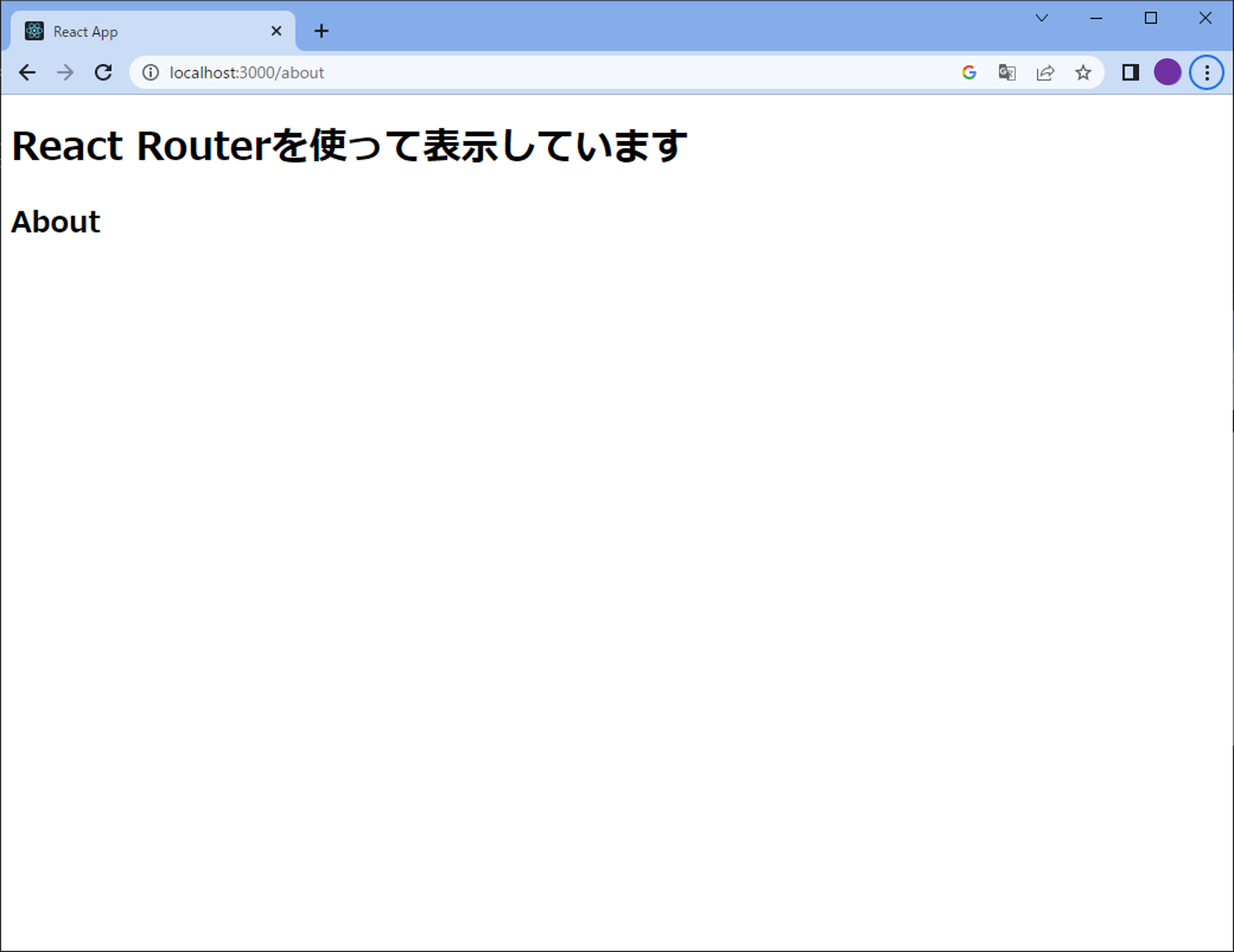Screen dimensions: 1234x952
Task: Open the translate page icon
Action: [1007, 73]
